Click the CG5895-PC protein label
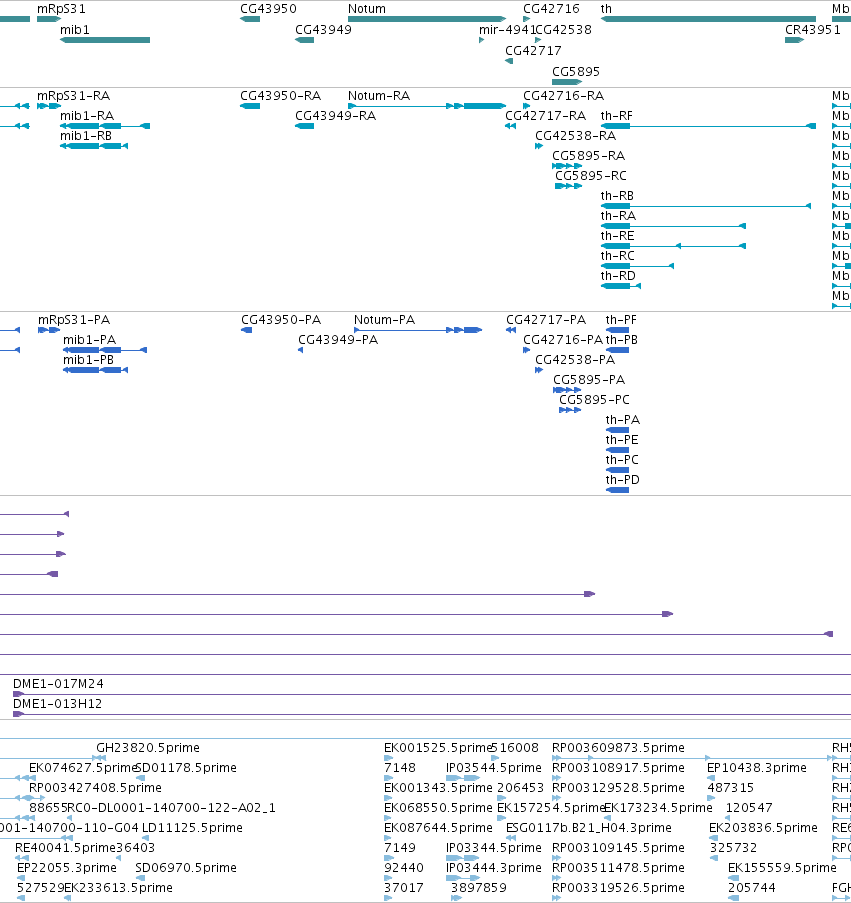This screenshot has width=851, height=903. 594,400
